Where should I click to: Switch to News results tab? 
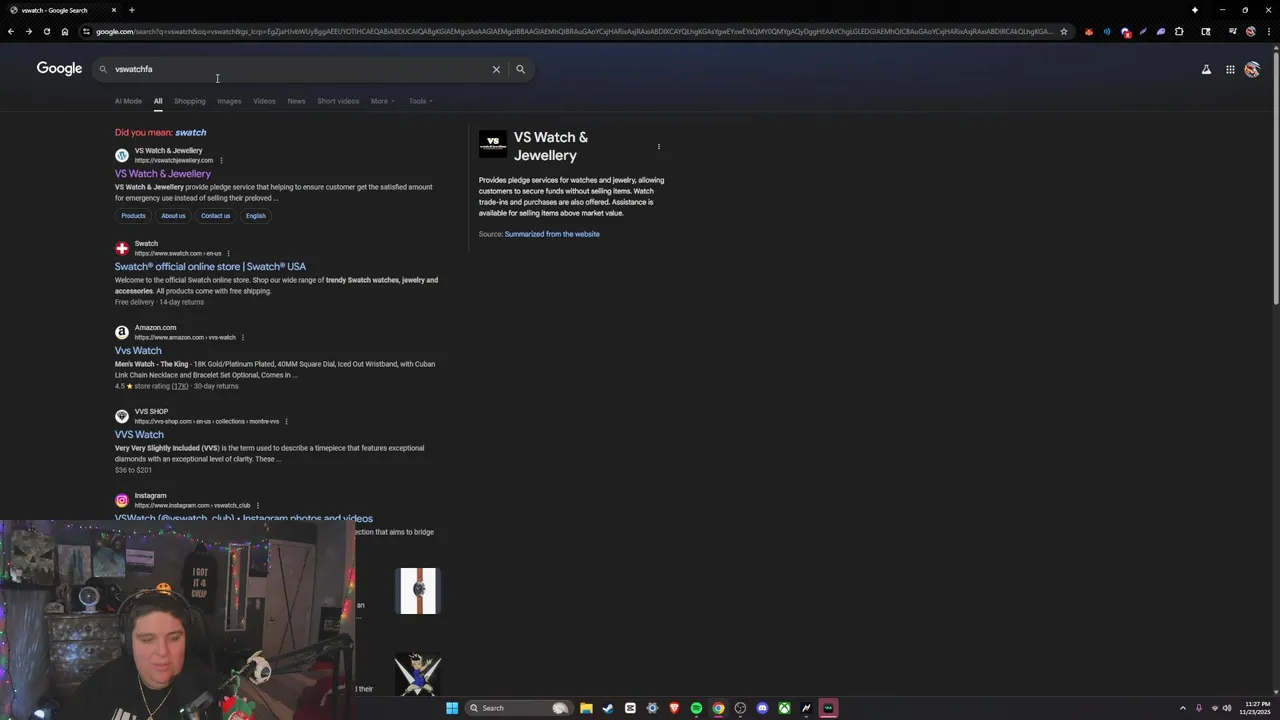coord(296,101)
